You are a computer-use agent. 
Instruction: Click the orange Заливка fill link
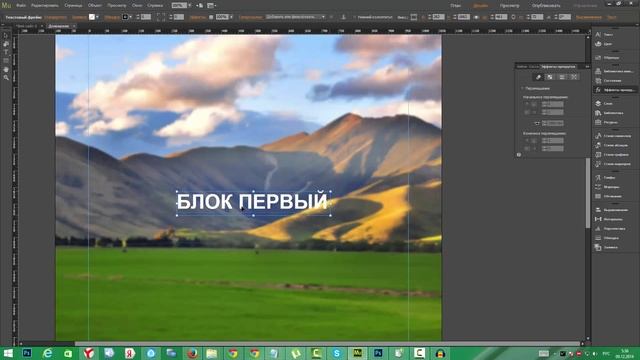click(79, 17)
